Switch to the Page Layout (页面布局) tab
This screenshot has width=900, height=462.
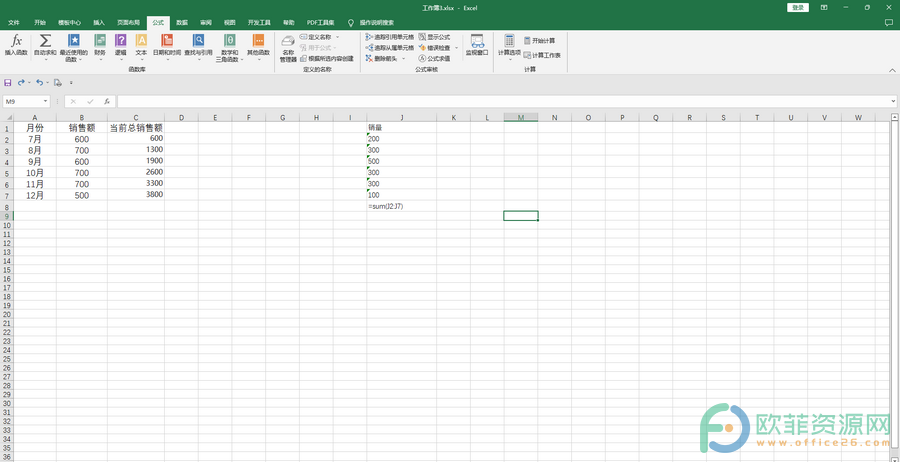(x=129, y=22)
